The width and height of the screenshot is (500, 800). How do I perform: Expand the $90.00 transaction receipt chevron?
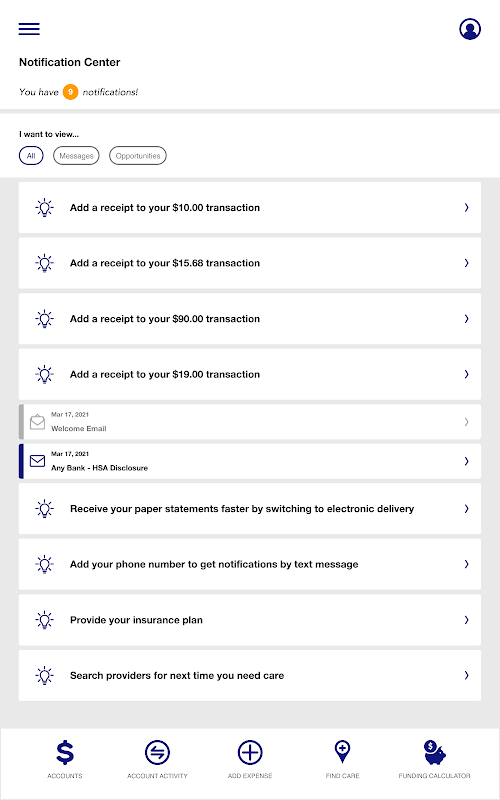pyautogui.click(x=466, y=318)
